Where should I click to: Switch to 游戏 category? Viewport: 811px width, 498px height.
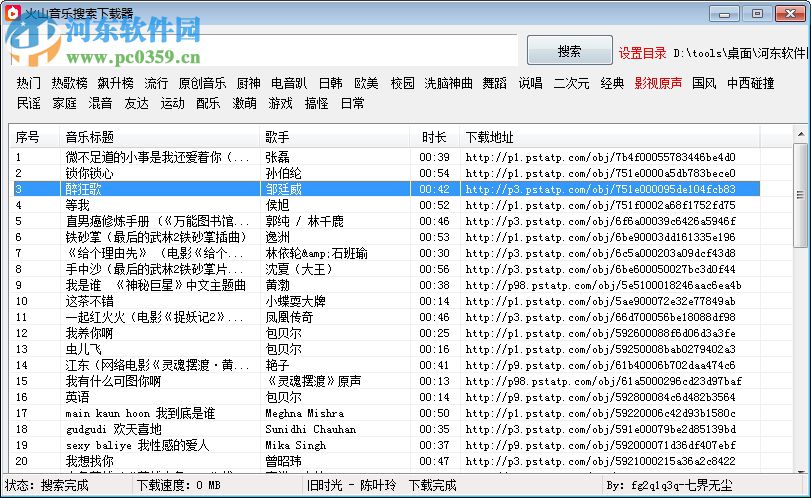pos(280,103)
